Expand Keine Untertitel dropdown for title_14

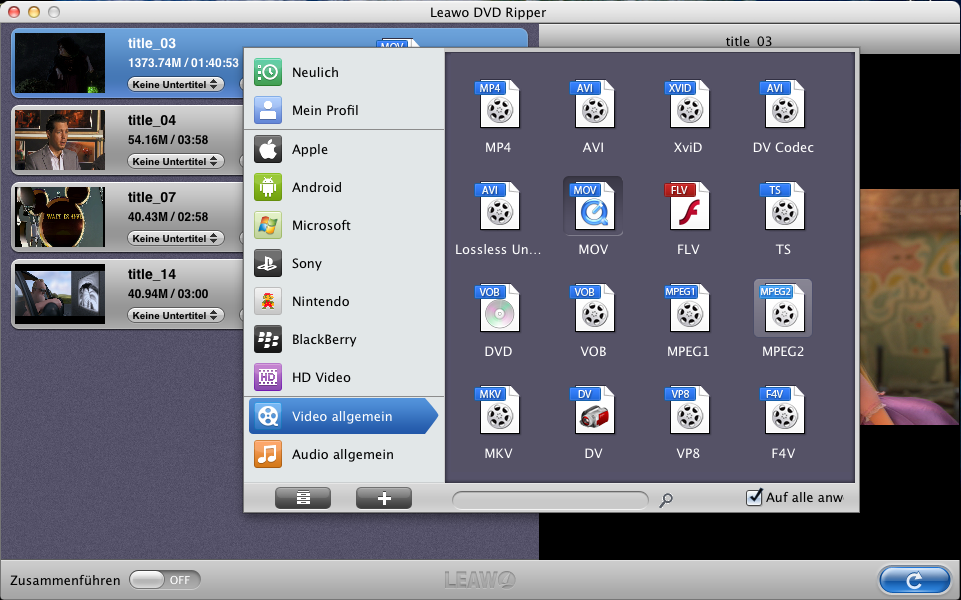176,315
